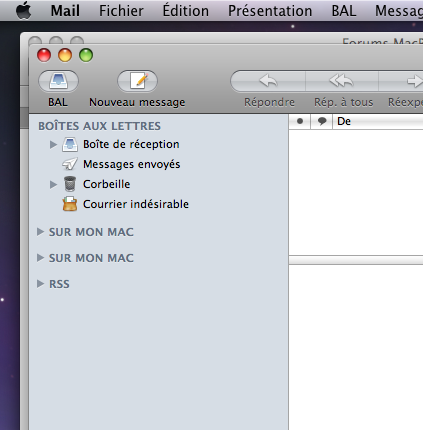Click the RSS section label

pos(59,284)
